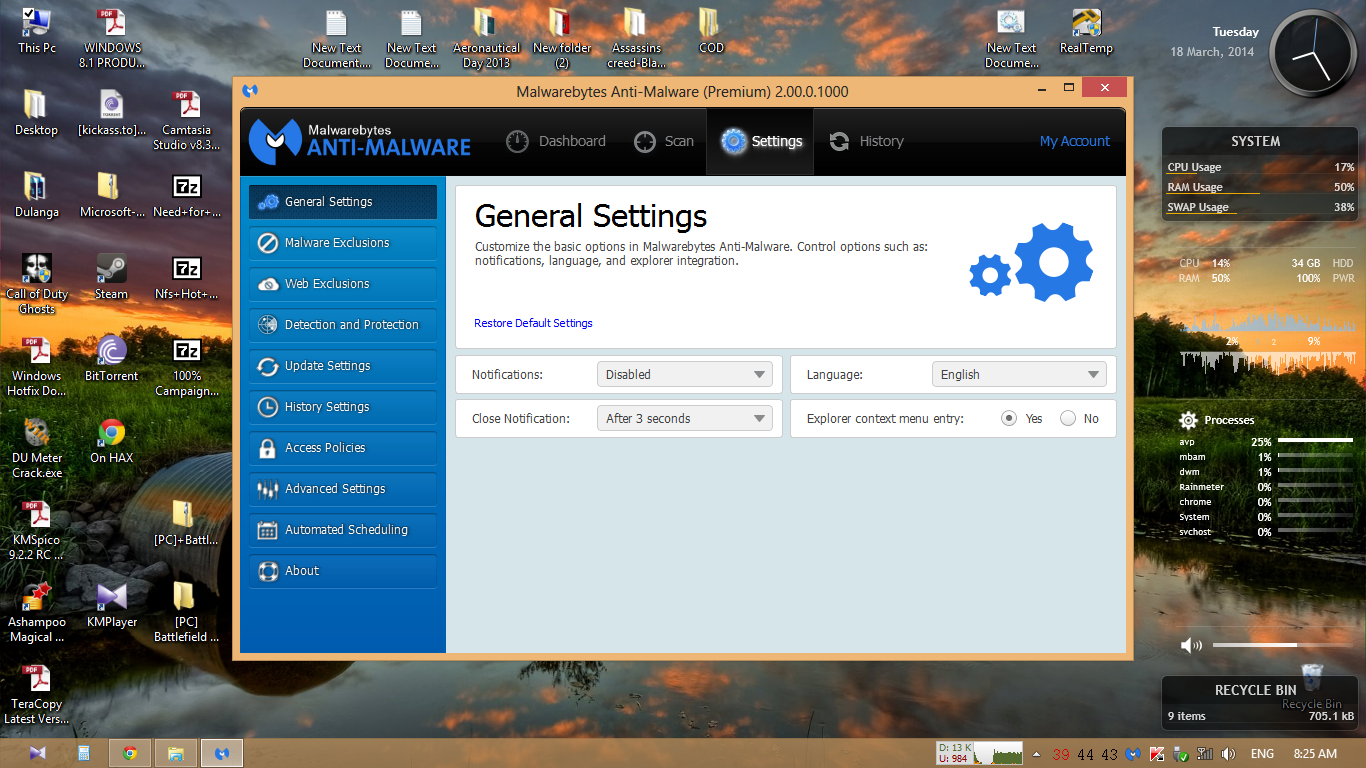Viewport: 1366px width, 768px height.
Task: Click the speaker icon in Rainmeter widget
Action: [1191, 645]
